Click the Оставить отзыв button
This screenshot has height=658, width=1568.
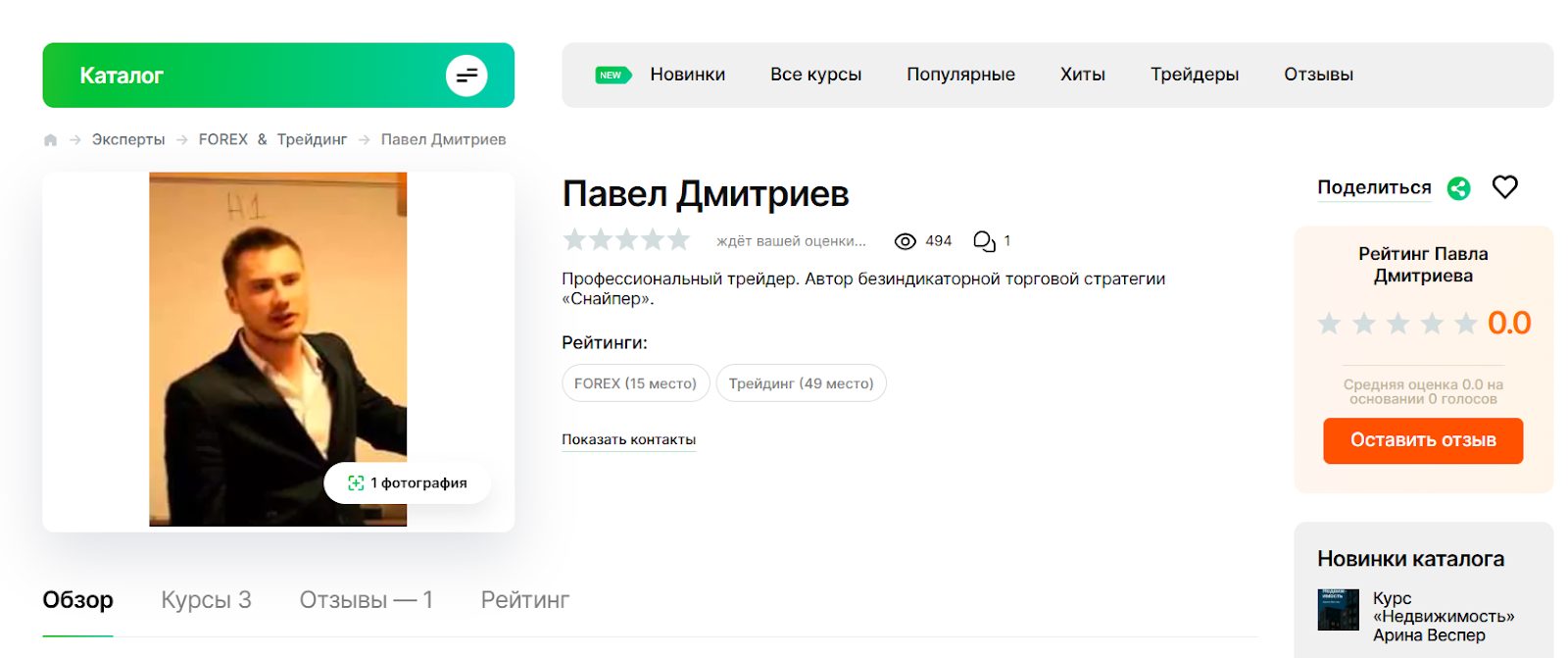tap(1422, 440)
